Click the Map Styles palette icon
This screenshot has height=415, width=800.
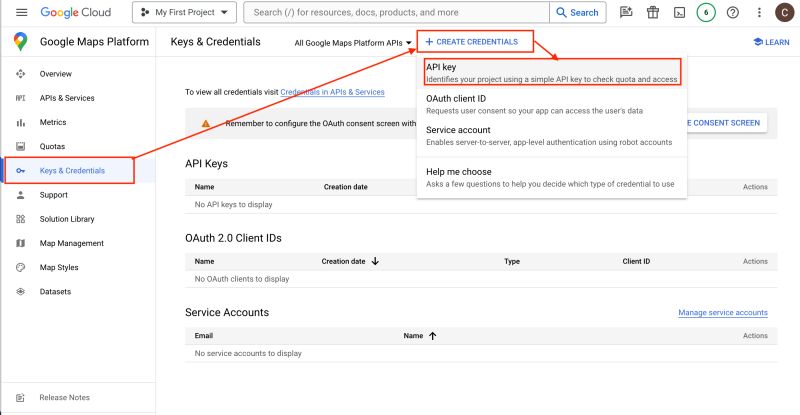[x=20, y=267]
